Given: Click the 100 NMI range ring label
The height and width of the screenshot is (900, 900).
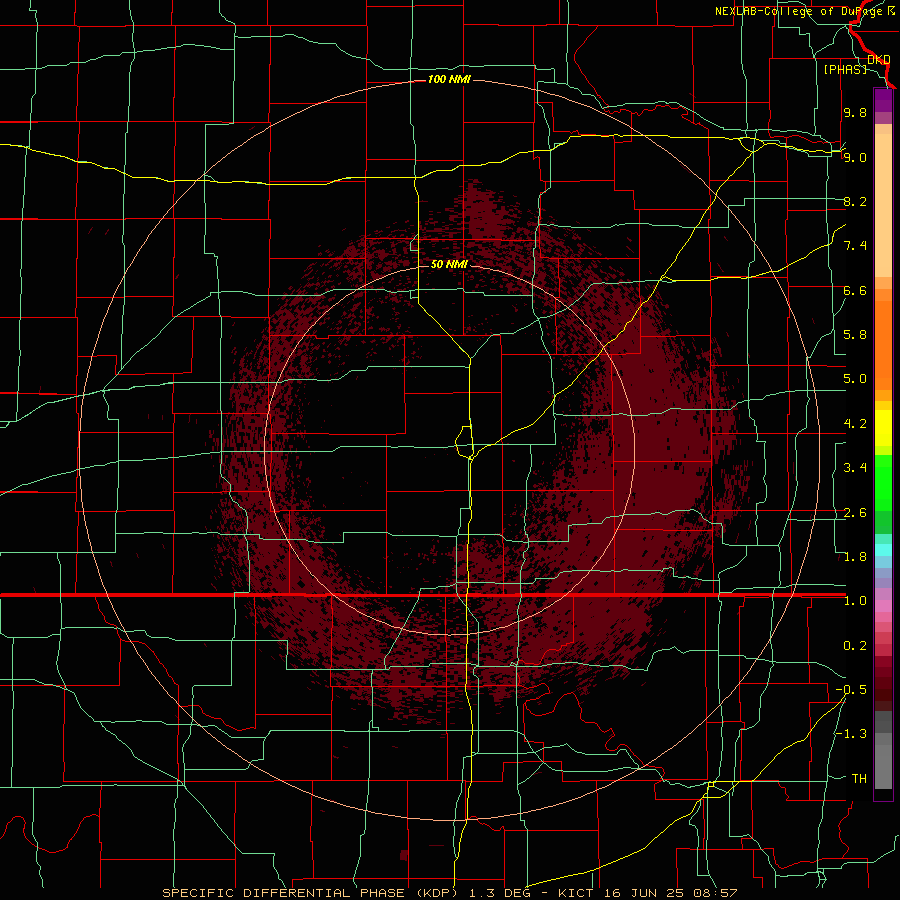Looking at the screenshot, I should 449,79.
